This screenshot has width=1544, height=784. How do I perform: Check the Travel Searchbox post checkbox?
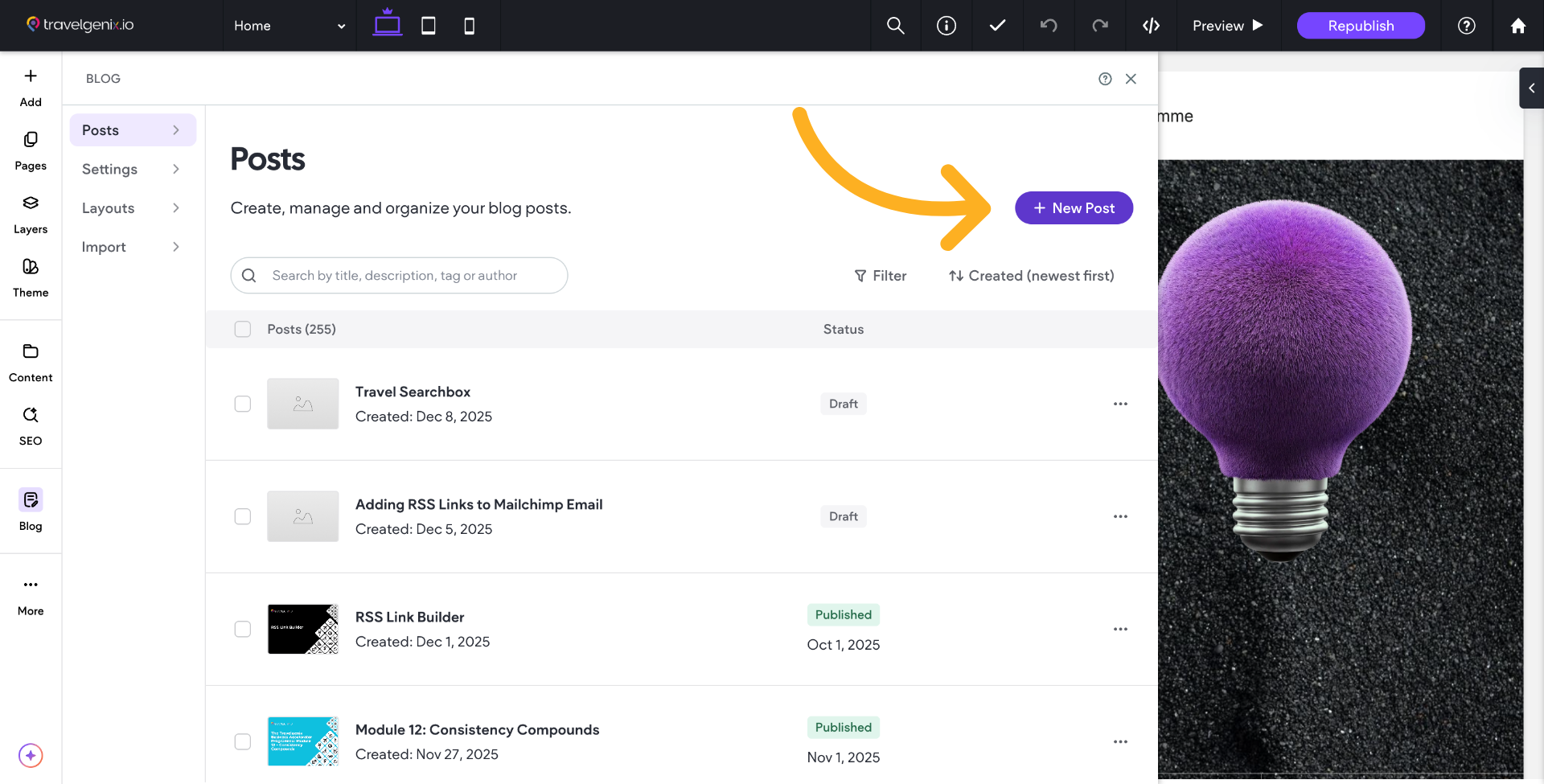pyautogui.click(x=243, y=404)
